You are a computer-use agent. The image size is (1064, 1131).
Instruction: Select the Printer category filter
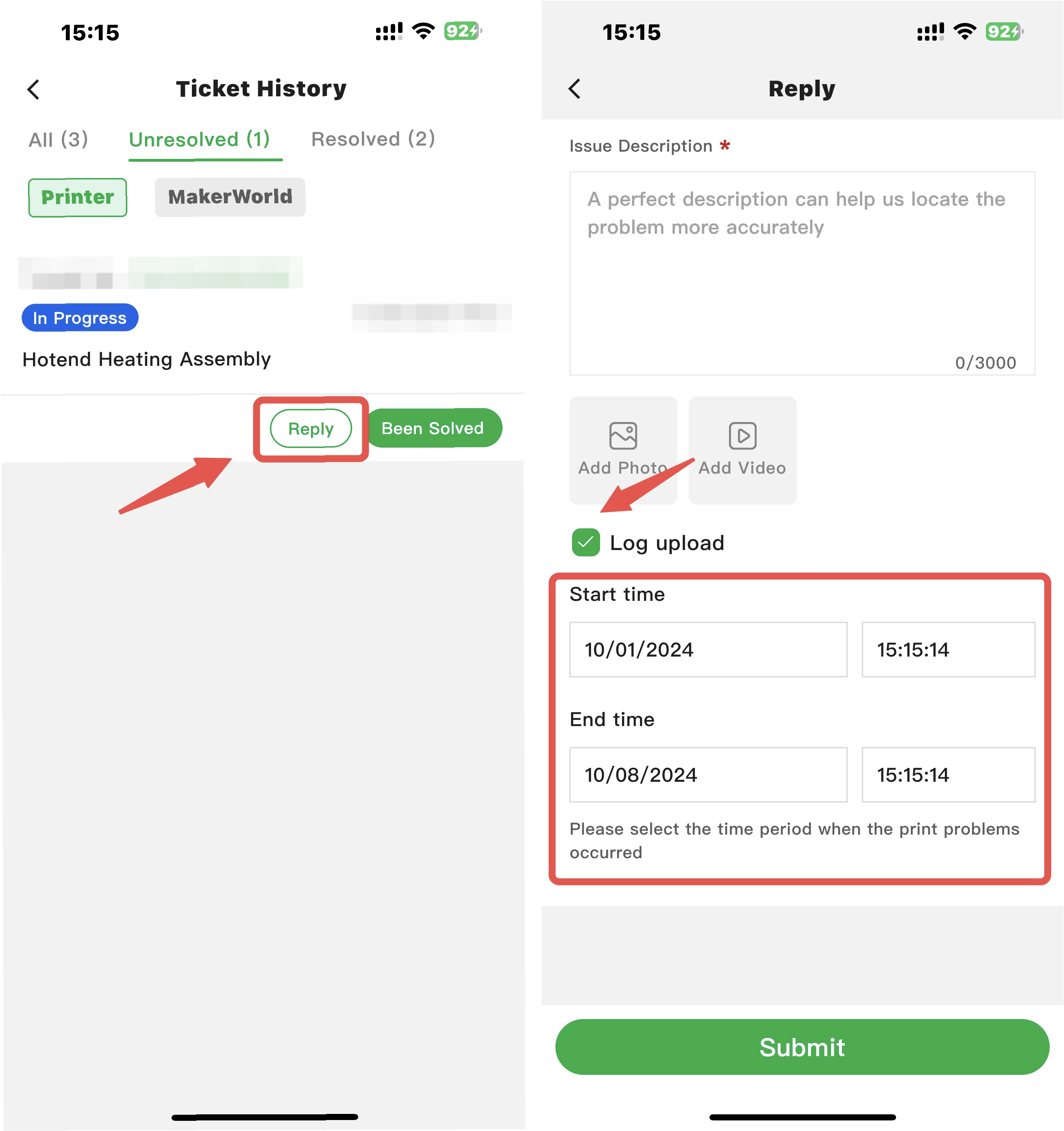click(78, 198)
